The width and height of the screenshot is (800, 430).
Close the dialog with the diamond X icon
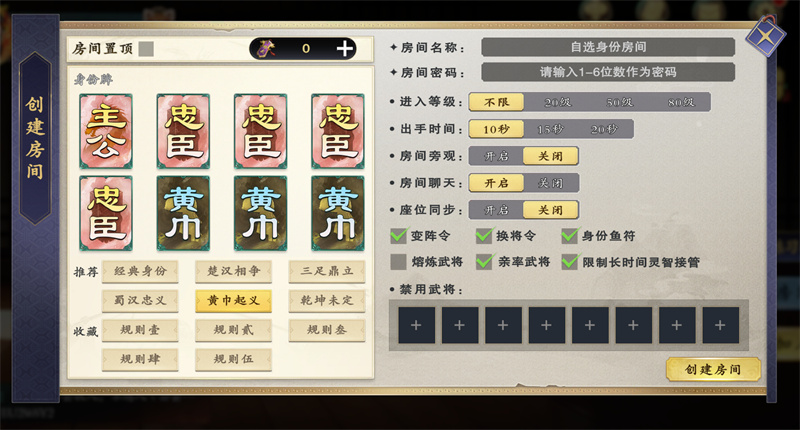tap(766, 37)
